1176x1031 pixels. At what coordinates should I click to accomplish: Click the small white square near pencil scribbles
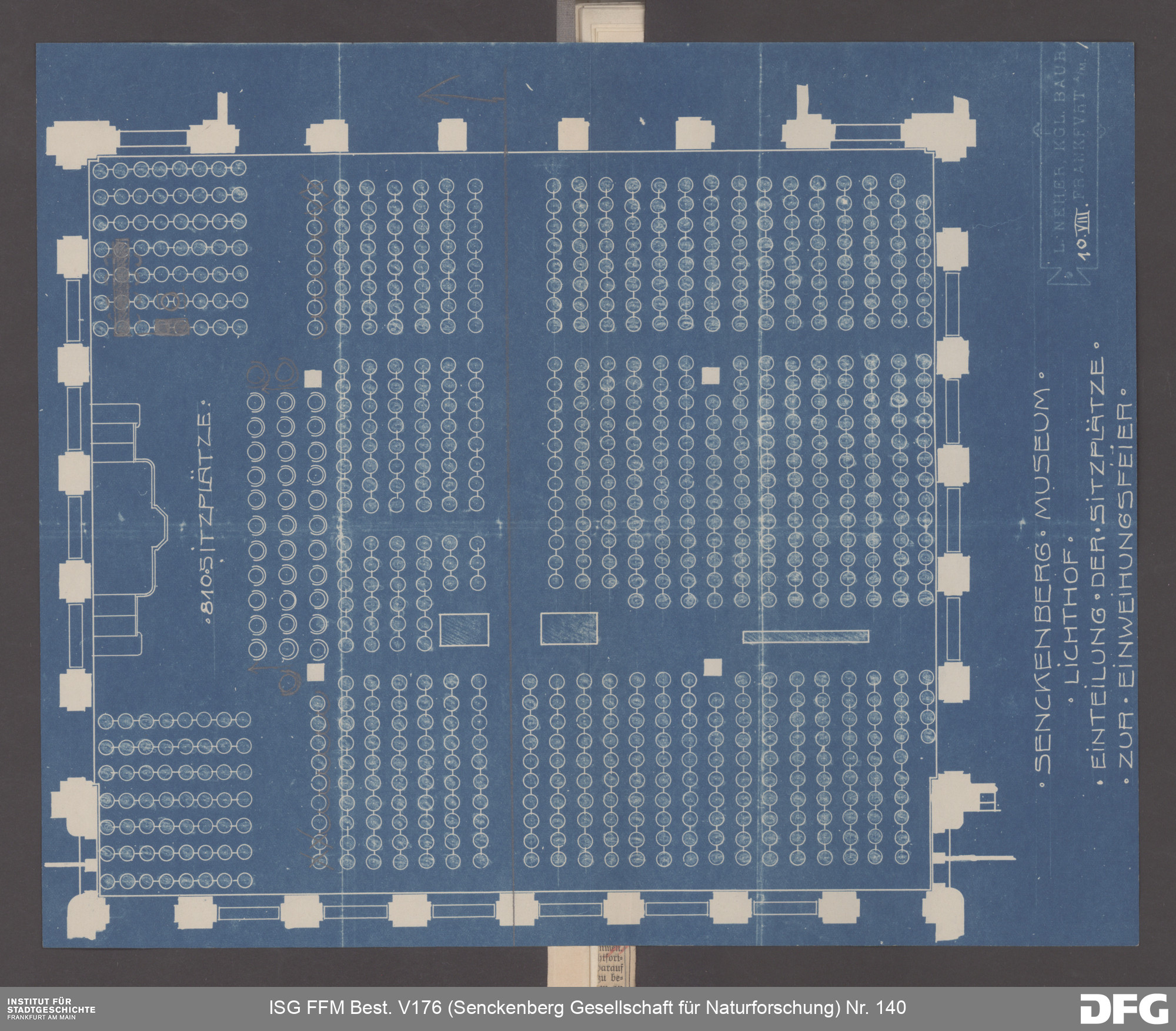pos(313,378)
